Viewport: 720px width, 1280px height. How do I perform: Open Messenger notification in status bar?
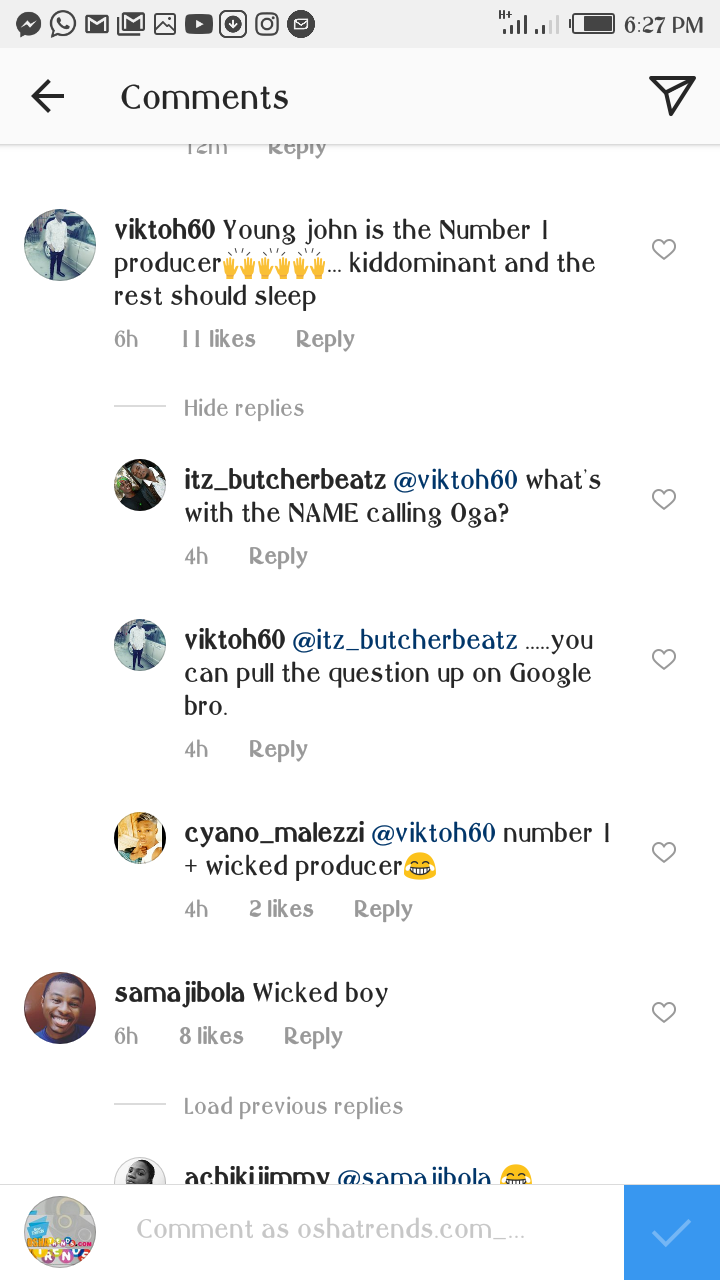29,24
